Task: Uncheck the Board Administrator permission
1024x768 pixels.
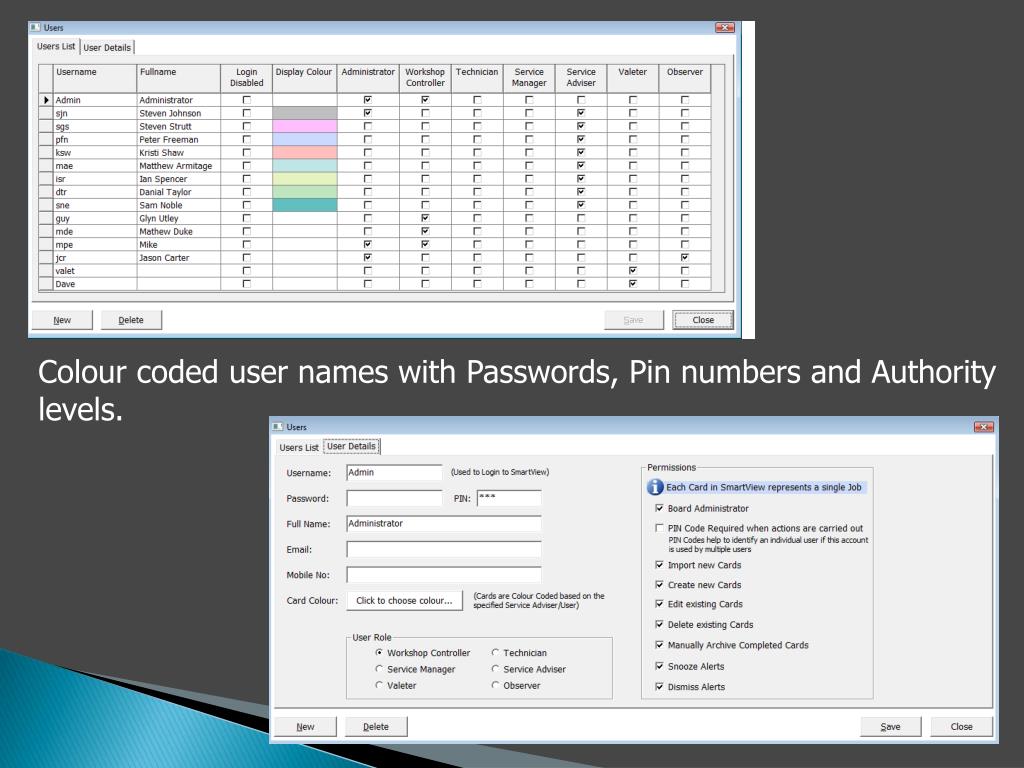Action: coord(659,508)
